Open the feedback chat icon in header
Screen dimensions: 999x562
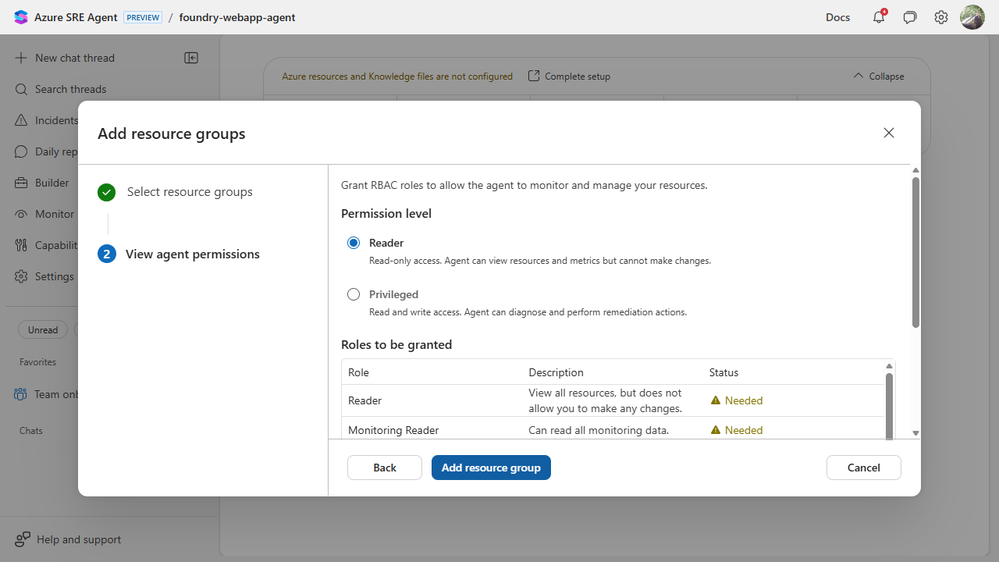coord(910,17)
